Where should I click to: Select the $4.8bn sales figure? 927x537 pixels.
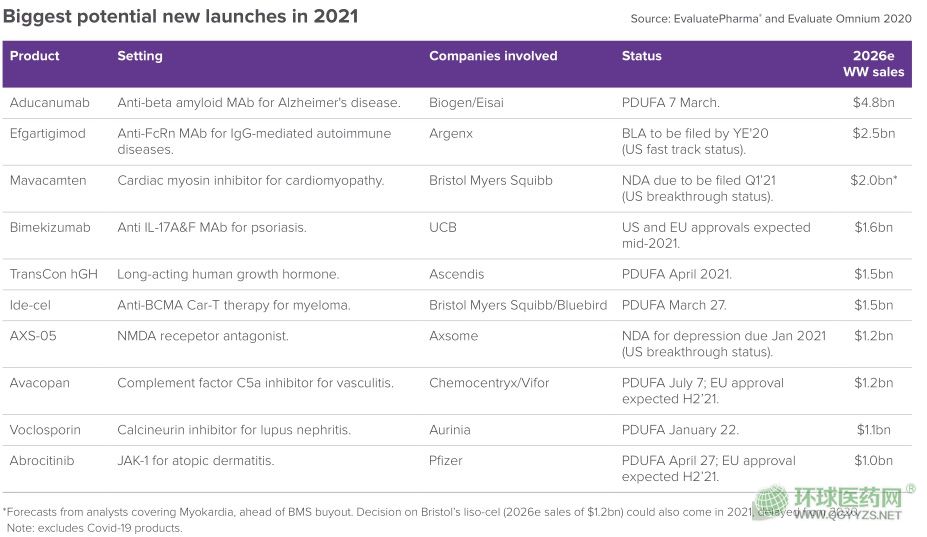(x=873, y=103)
